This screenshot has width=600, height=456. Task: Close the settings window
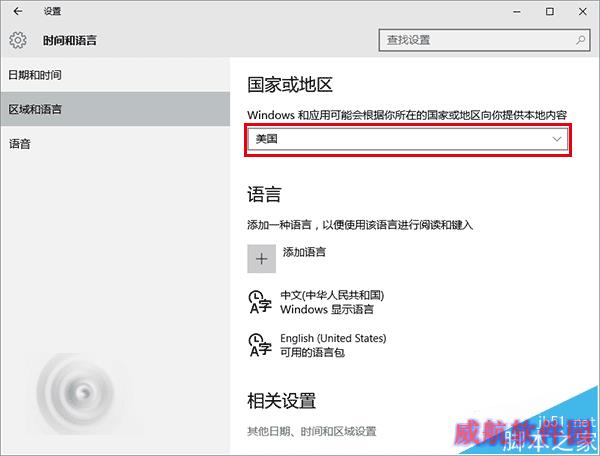(x=582, y=12)
